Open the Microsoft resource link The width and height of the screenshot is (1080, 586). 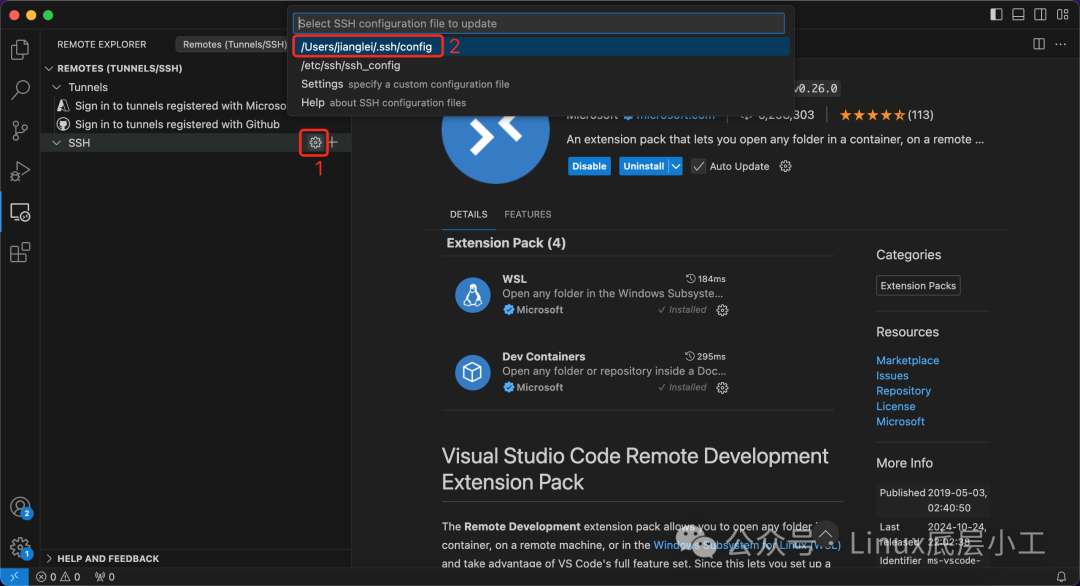900,421
